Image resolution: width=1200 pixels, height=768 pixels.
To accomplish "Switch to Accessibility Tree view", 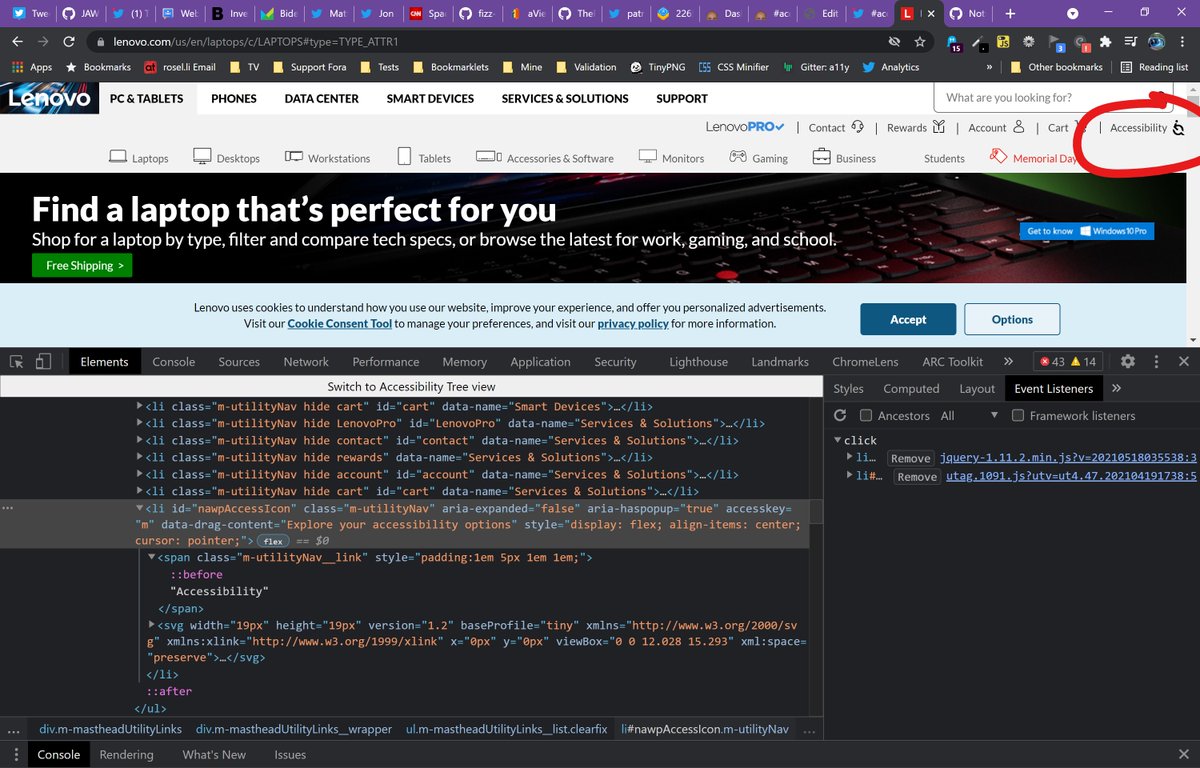I will [411, 386].
